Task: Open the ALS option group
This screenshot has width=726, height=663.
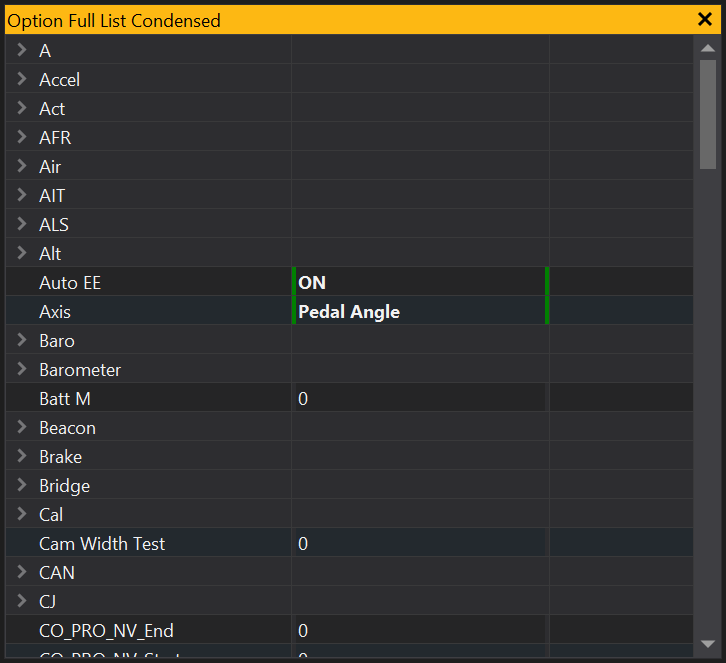Action: (x=21, y=224)
